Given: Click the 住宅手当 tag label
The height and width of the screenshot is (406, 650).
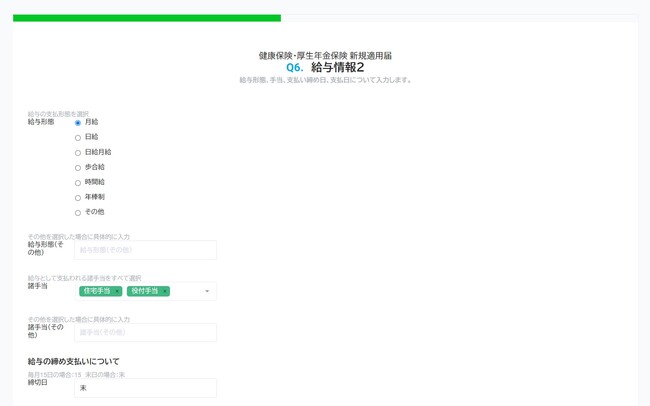Looking at the screenshot, I should (97, 291).
